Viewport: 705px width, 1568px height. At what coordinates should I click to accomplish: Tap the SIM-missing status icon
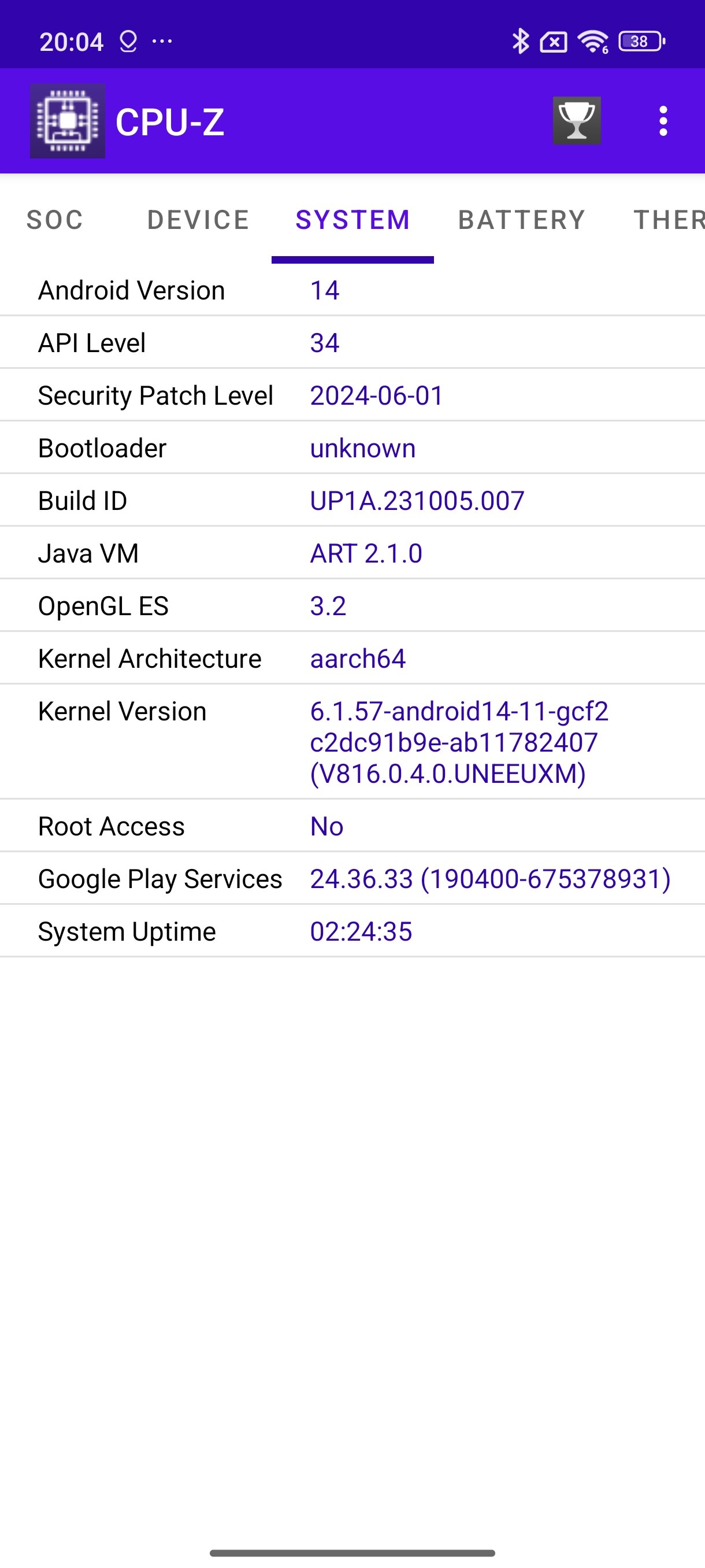click(x=553, y=42)
